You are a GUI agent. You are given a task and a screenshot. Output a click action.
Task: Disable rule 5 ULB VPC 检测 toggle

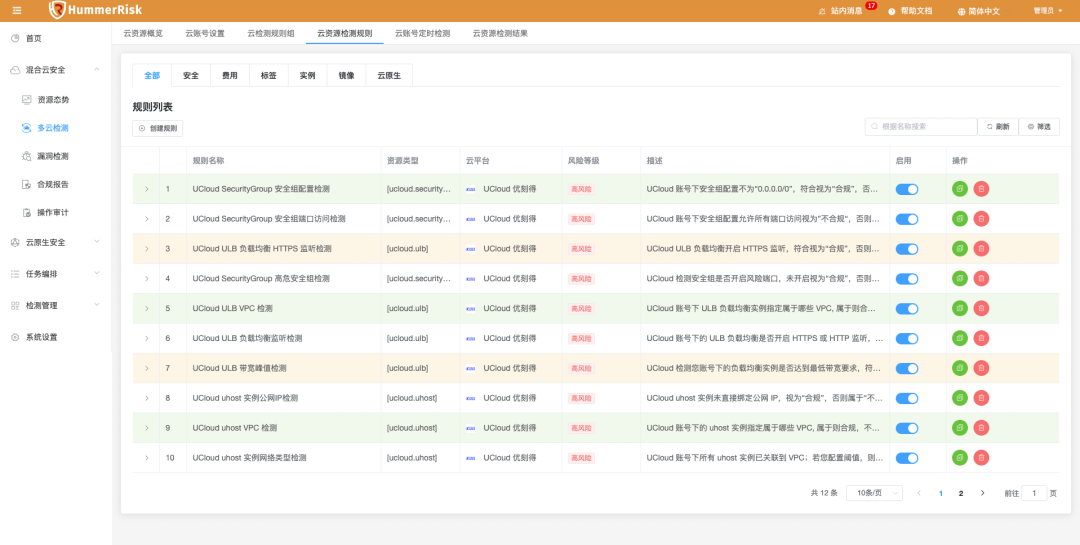(906, 309)
